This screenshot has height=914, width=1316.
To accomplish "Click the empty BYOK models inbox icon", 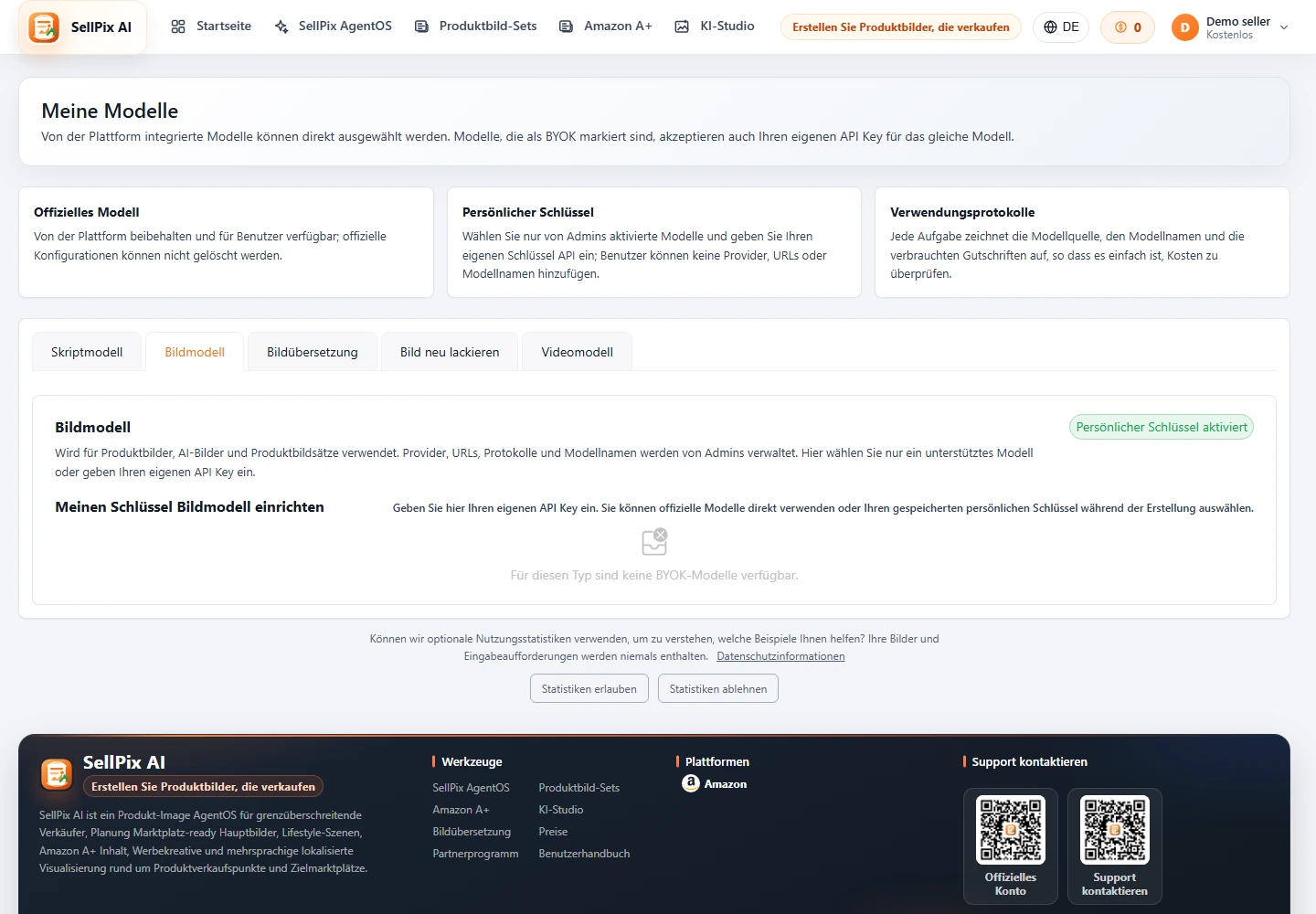I will pyautogui.click(x=654, y=542).
